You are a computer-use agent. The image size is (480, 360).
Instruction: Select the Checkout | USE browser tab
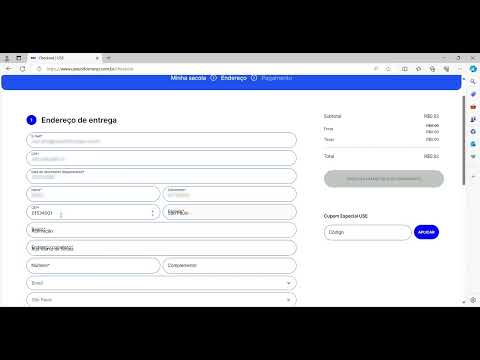click(64, 58)
